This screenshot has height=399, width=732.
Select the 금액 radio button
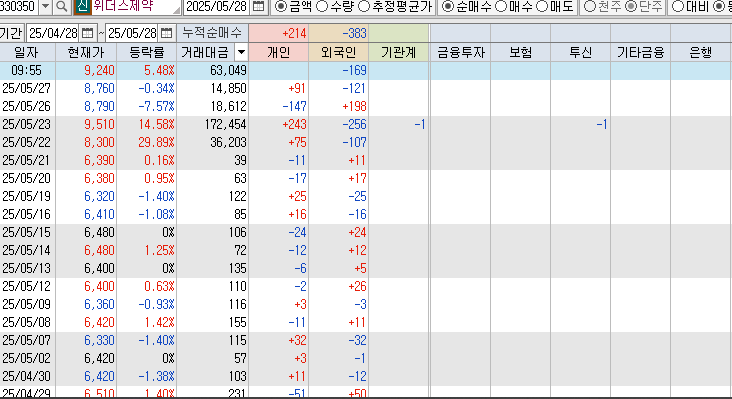point(281,7)
